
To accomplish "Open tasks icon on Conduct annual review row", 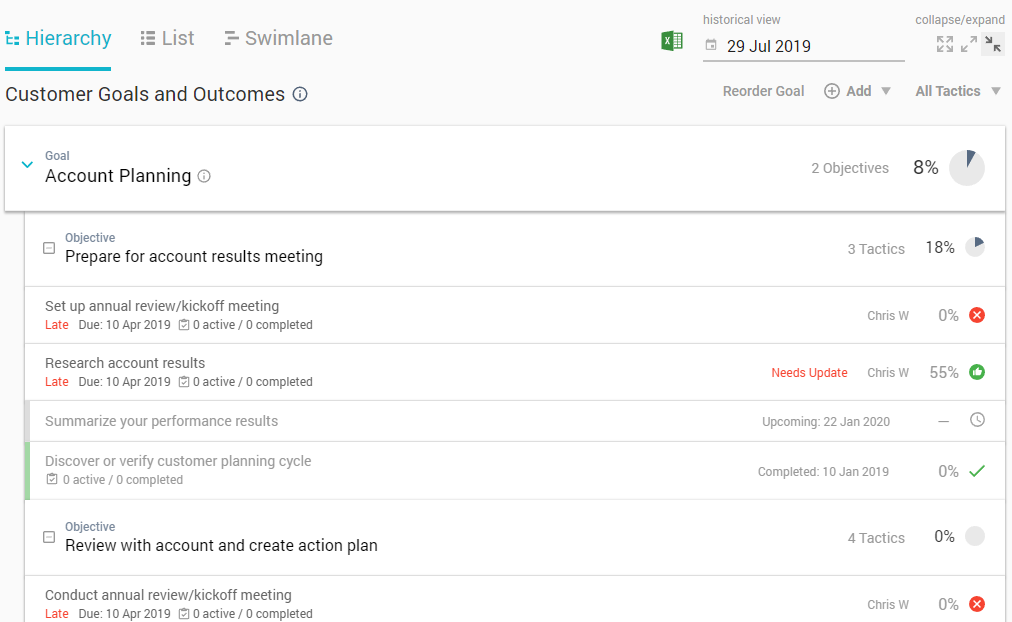I will (x=184, y=614).
